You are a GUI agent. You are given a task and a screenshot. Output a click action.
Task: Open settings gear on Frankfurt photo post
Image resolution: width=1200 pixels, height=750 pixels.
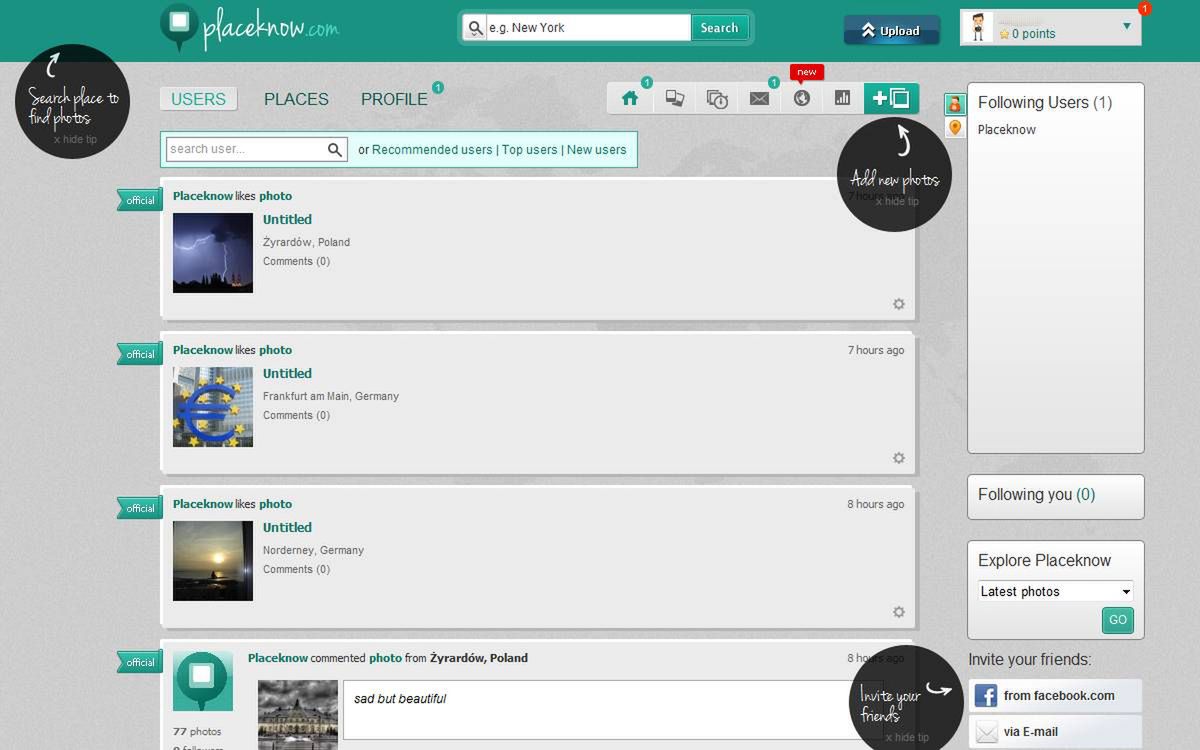coord(898,458)
